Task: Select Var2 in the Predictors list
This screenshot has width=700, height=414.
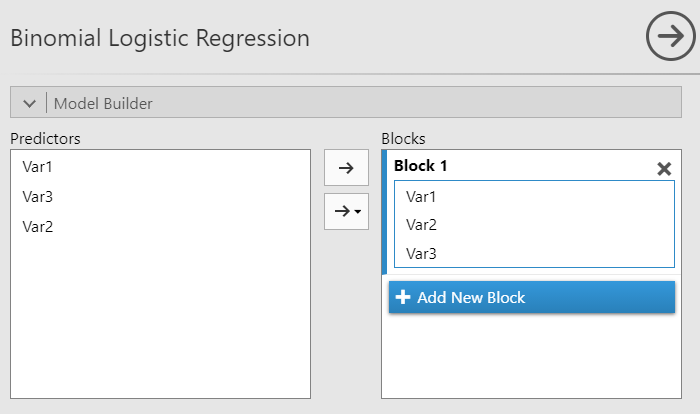Action: (x=37, y=226)
